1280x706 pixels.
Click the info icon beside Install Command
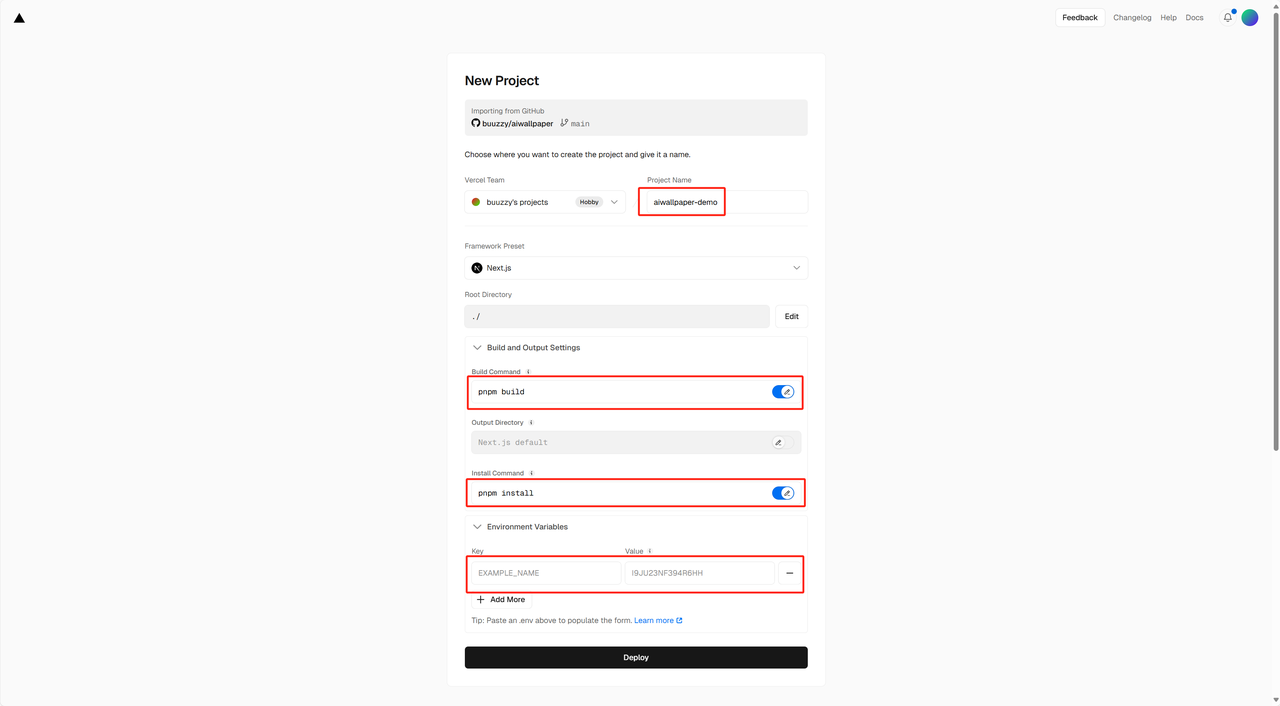click(532, 473)
